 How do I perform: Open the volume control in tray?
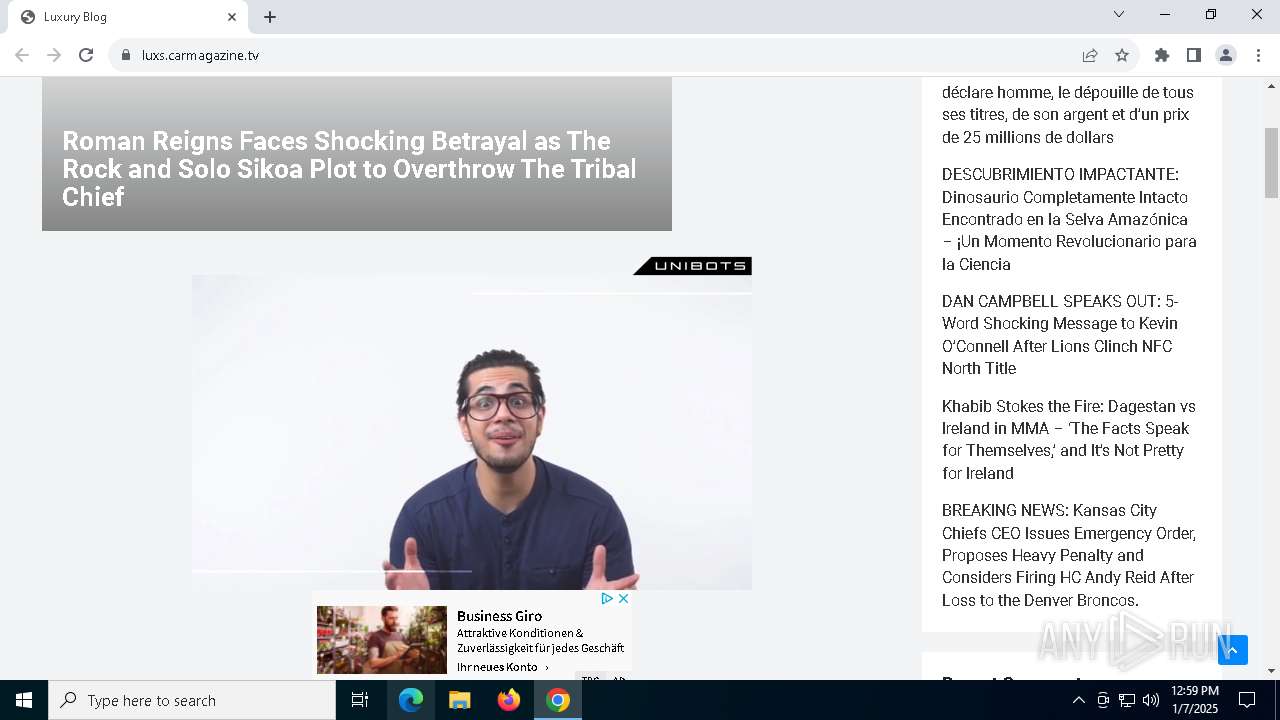point(1151,700)
